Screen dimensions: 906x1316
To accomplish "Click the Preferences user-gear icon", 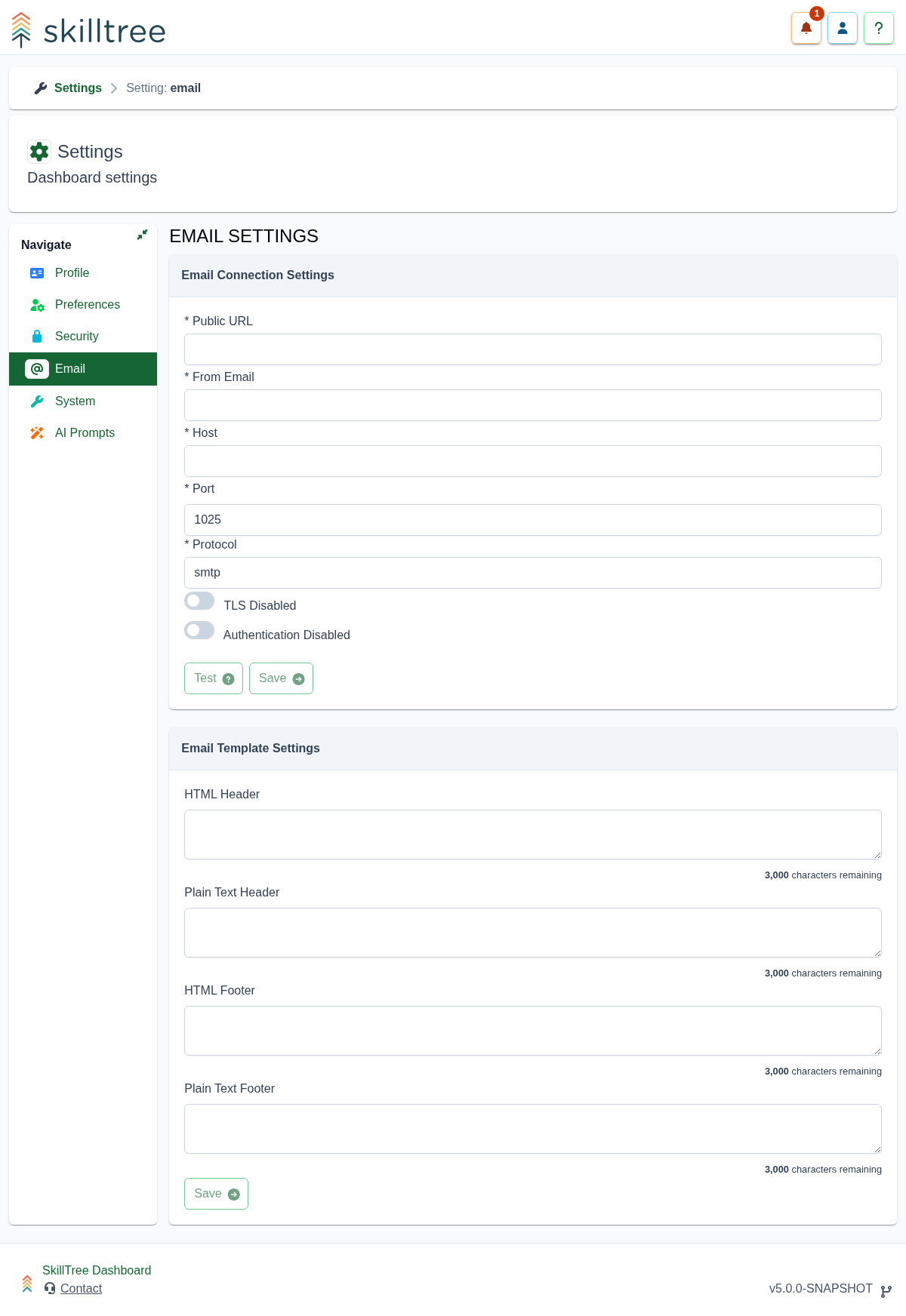I will click(37, 305).
